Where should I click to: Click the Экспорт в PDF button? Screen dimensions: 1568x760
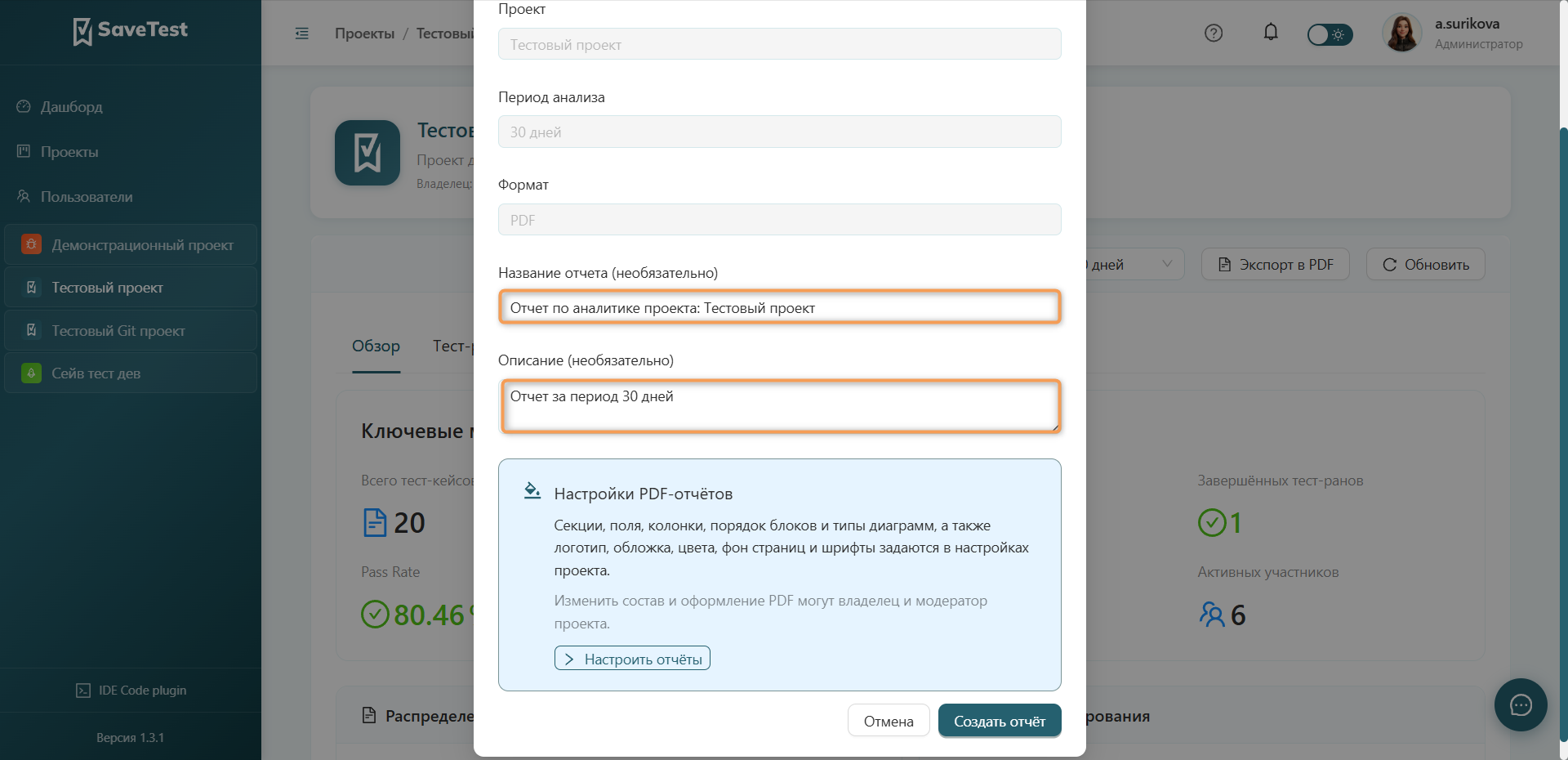1276,264
